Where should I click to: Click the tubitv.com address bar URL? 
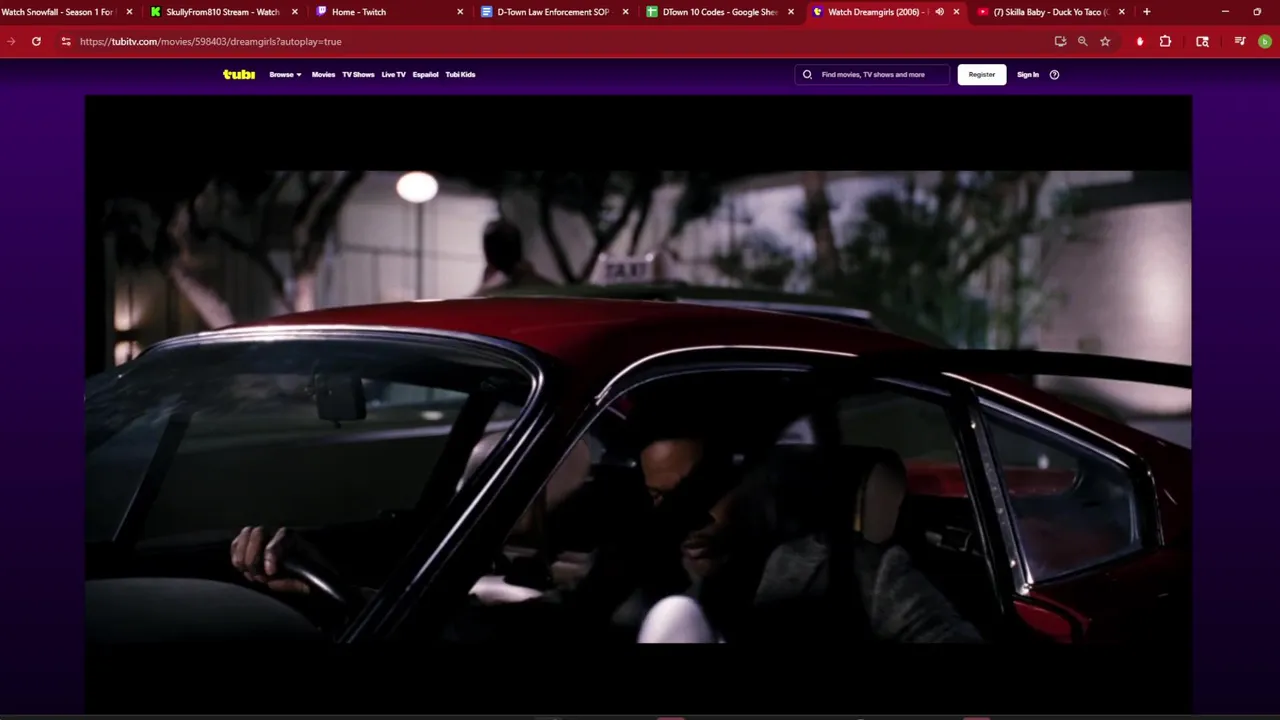pos(211,42)
